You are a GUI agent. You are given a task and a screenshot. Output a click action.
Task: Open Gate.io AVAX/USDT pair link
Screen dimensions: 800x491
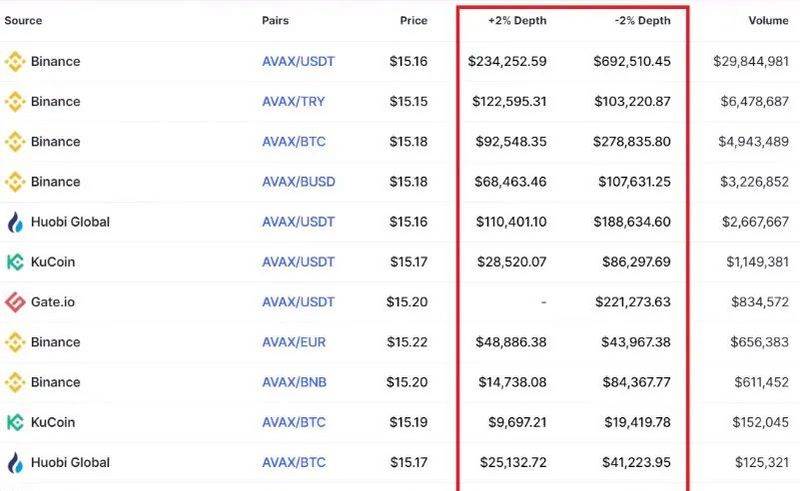pos(298,302)
